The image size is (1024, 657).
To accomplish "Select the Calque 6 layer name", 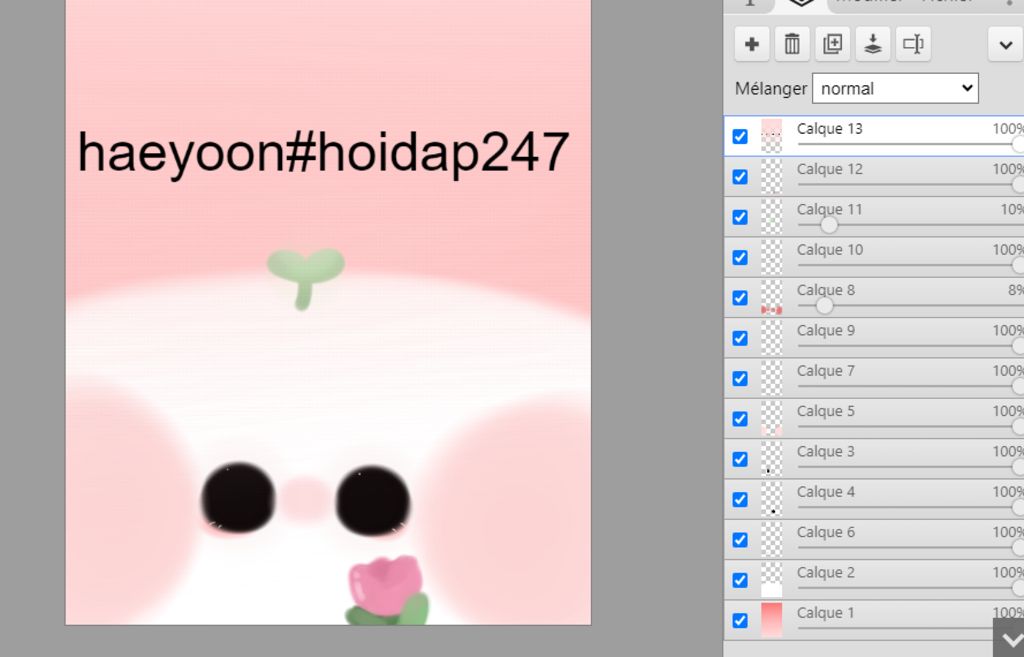I will pos(825,532).
